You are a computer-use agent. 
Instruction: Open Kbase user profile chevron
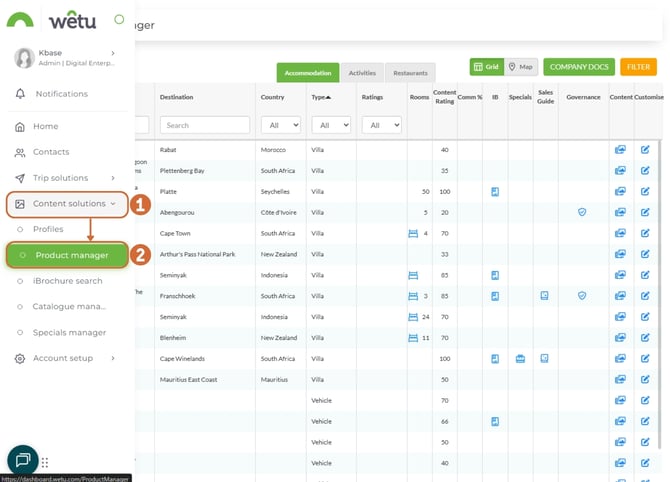pyautogui.click(x=113, y=53)
